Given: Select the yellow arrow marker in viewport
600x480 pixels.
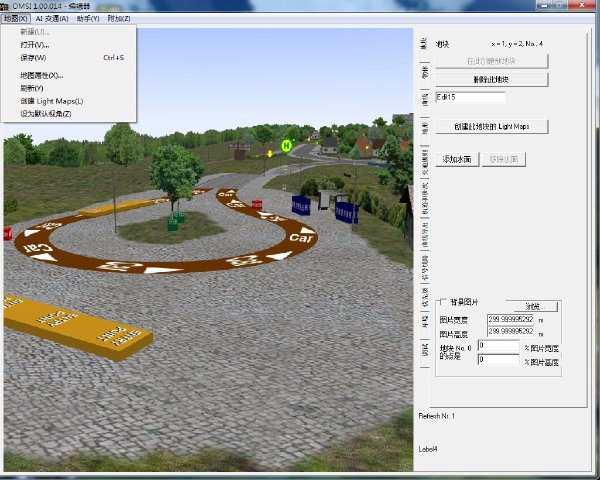Looking at the screenshot, I should (x=270, y=154).
